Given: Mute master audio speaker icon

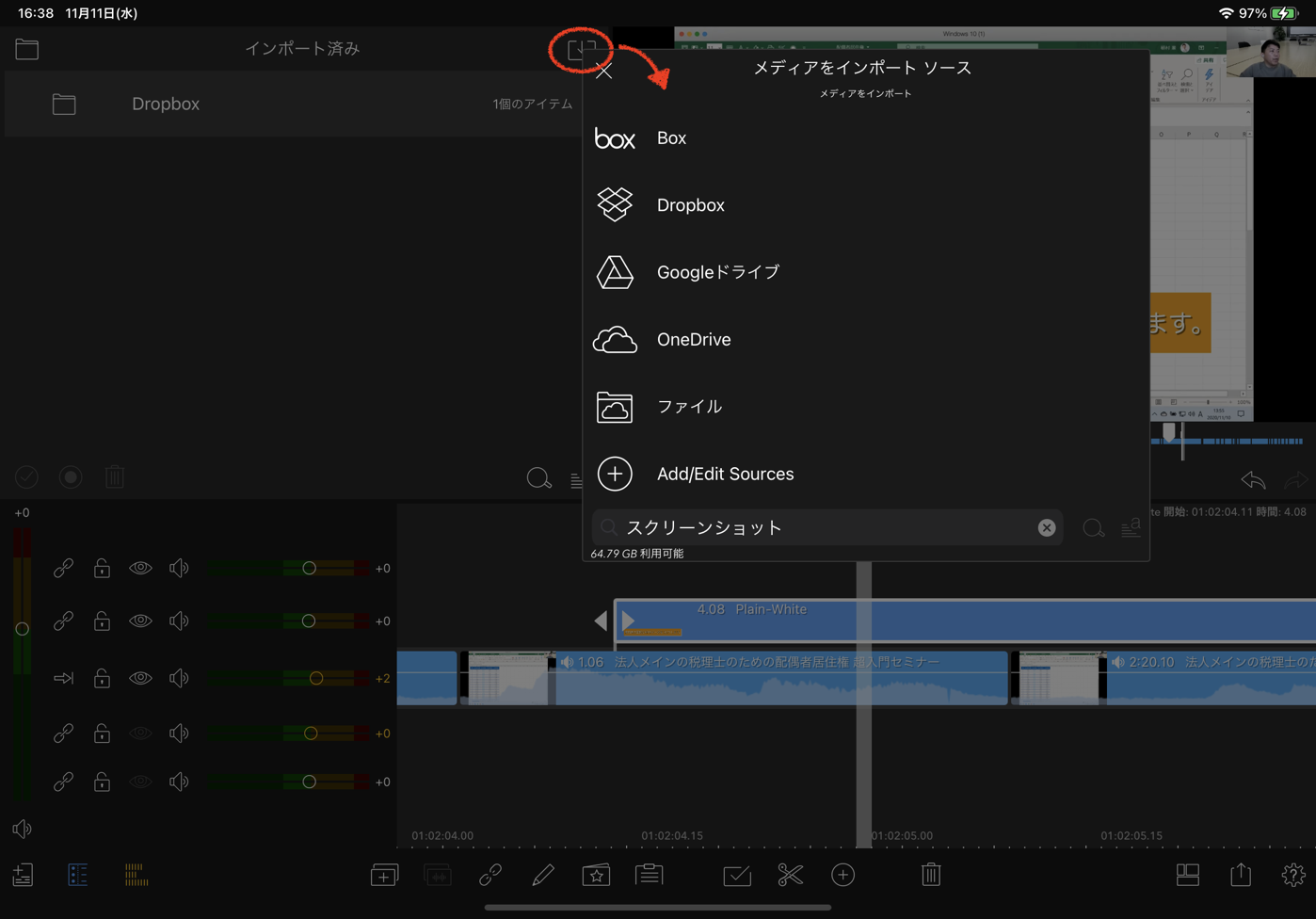Looking at the screenshot, I should [22, 829].
